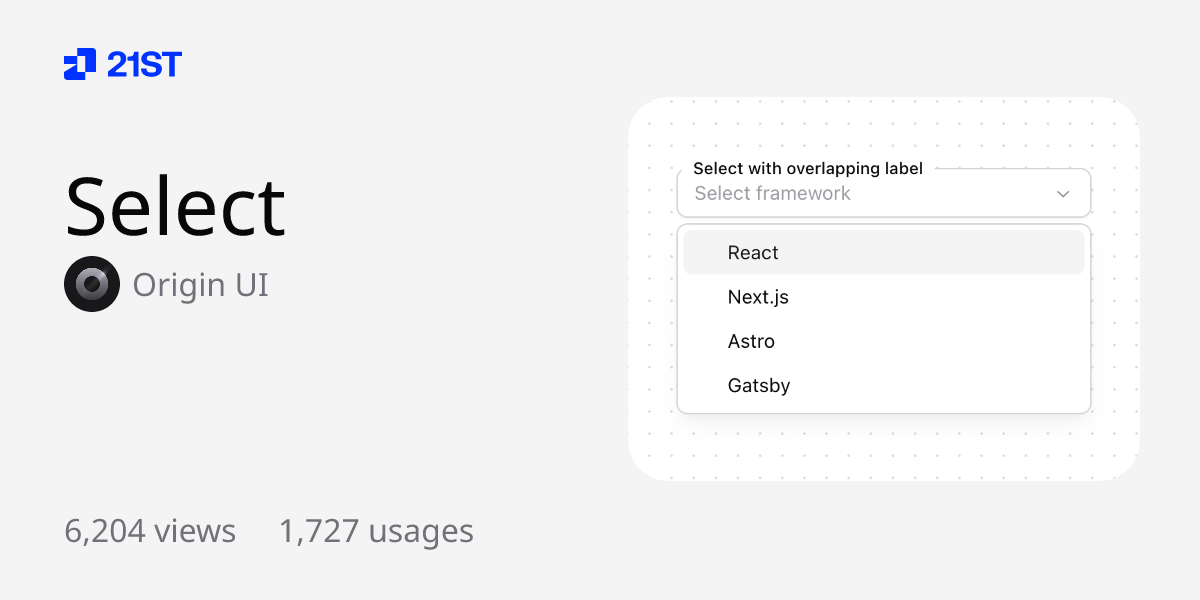Click dotted preview area above the select label
Image resolution: width=1200 pixels, height=600 pixels.
click(884, 130)
